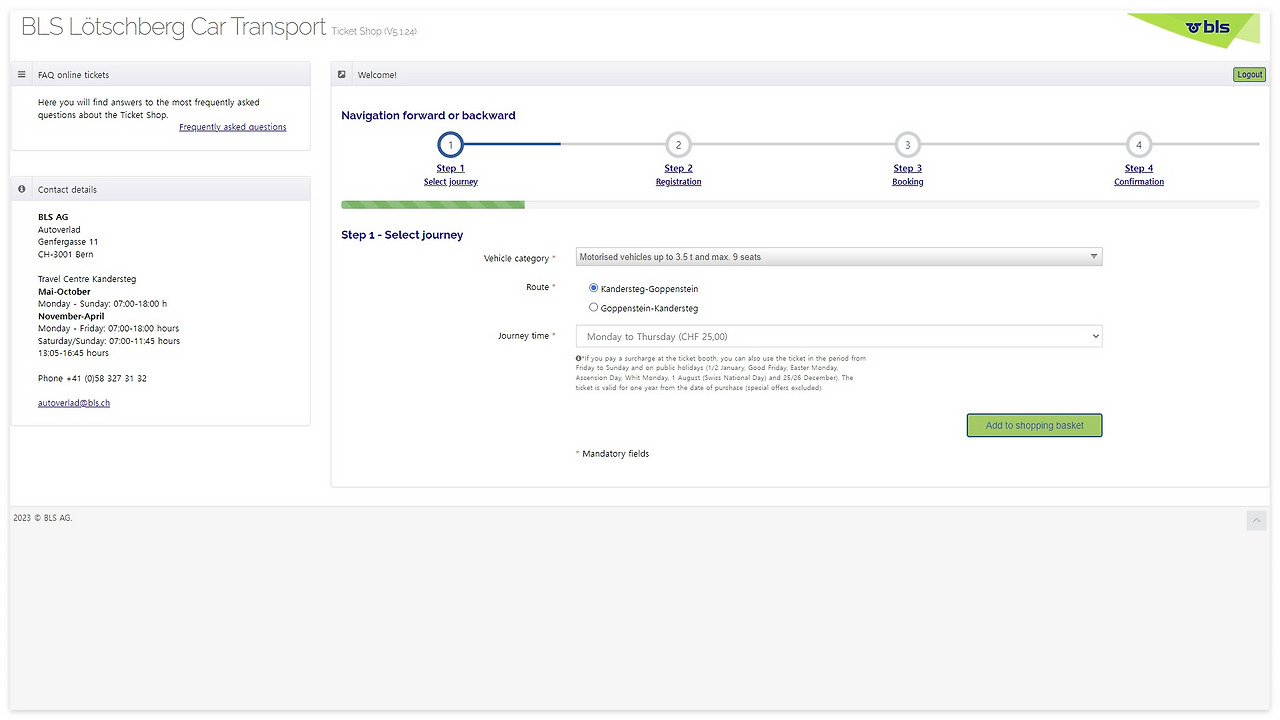Click Add to shopping basket

[x=1034, y=425]
